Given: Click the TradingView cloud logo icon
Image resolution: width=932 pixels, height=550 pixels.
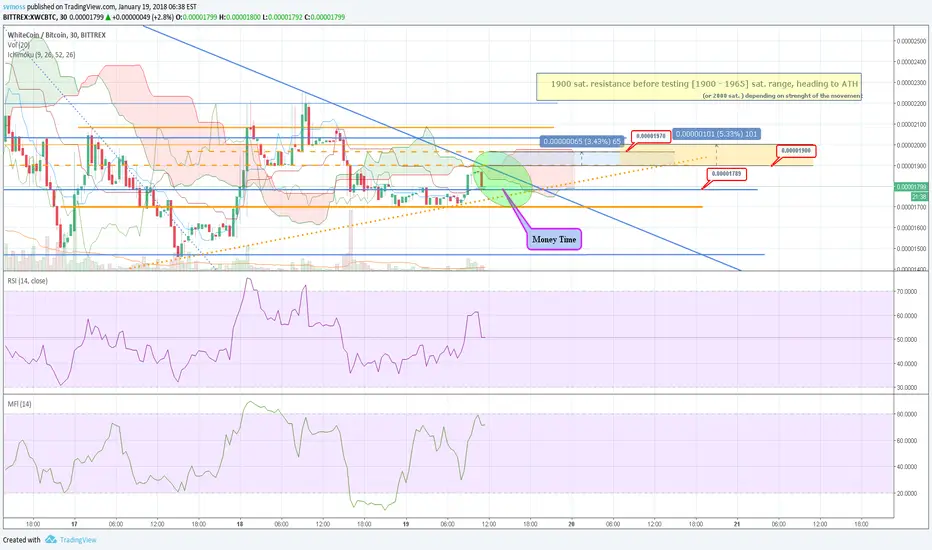Looking at the screenshot, I should (51, 539).
